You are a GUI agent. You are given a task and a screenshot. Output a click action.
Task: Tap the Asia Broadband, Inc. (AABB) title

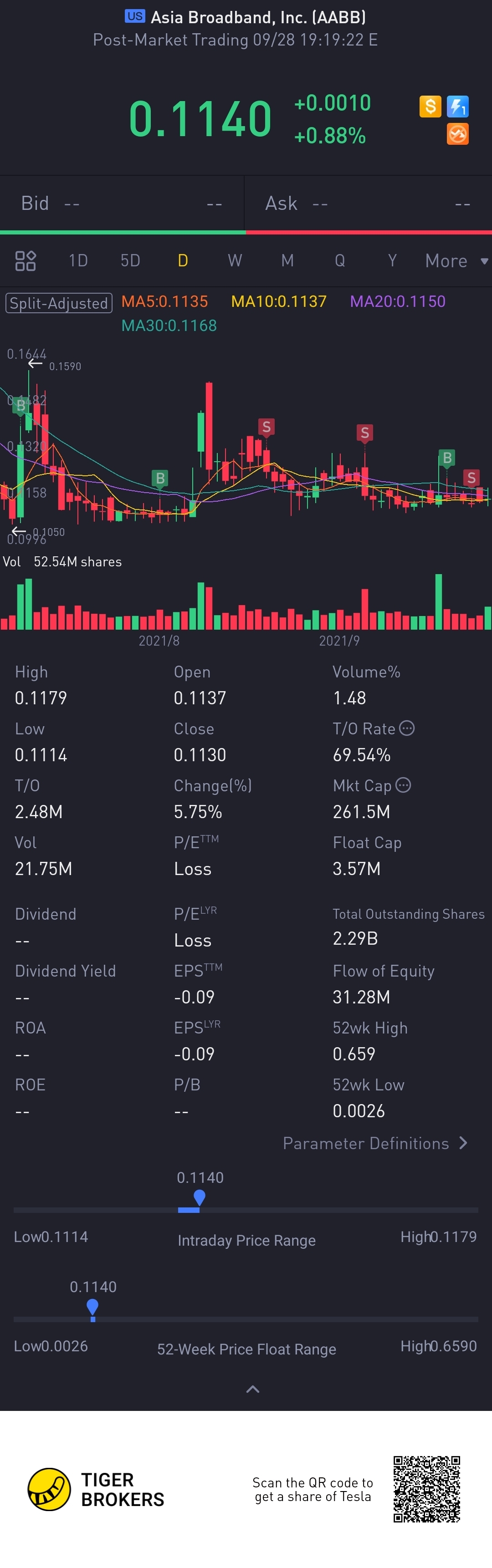[x=258, y=17]
